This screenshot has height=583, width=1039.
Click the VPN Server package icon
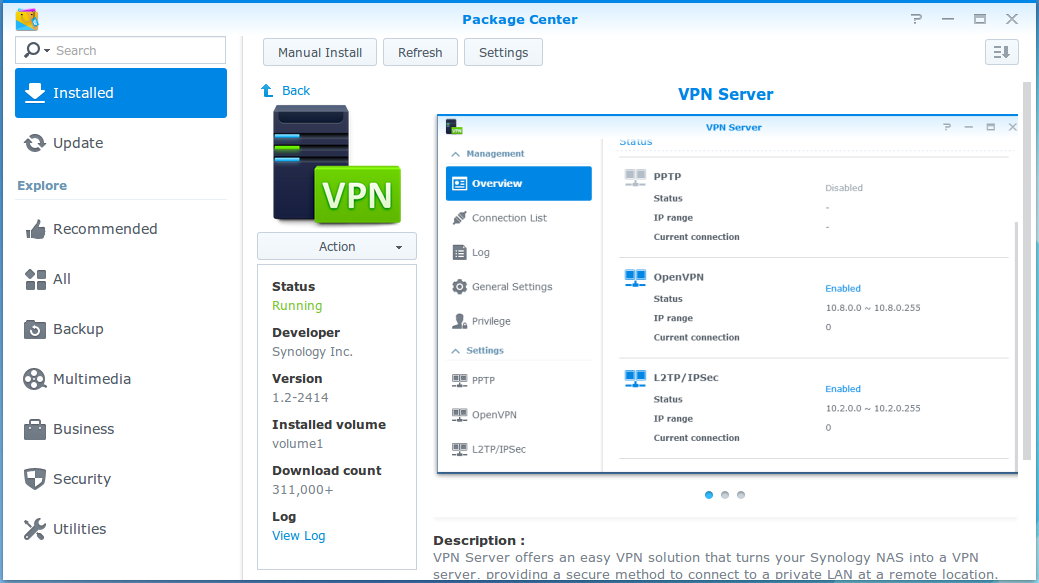click(x=337, y=166)
